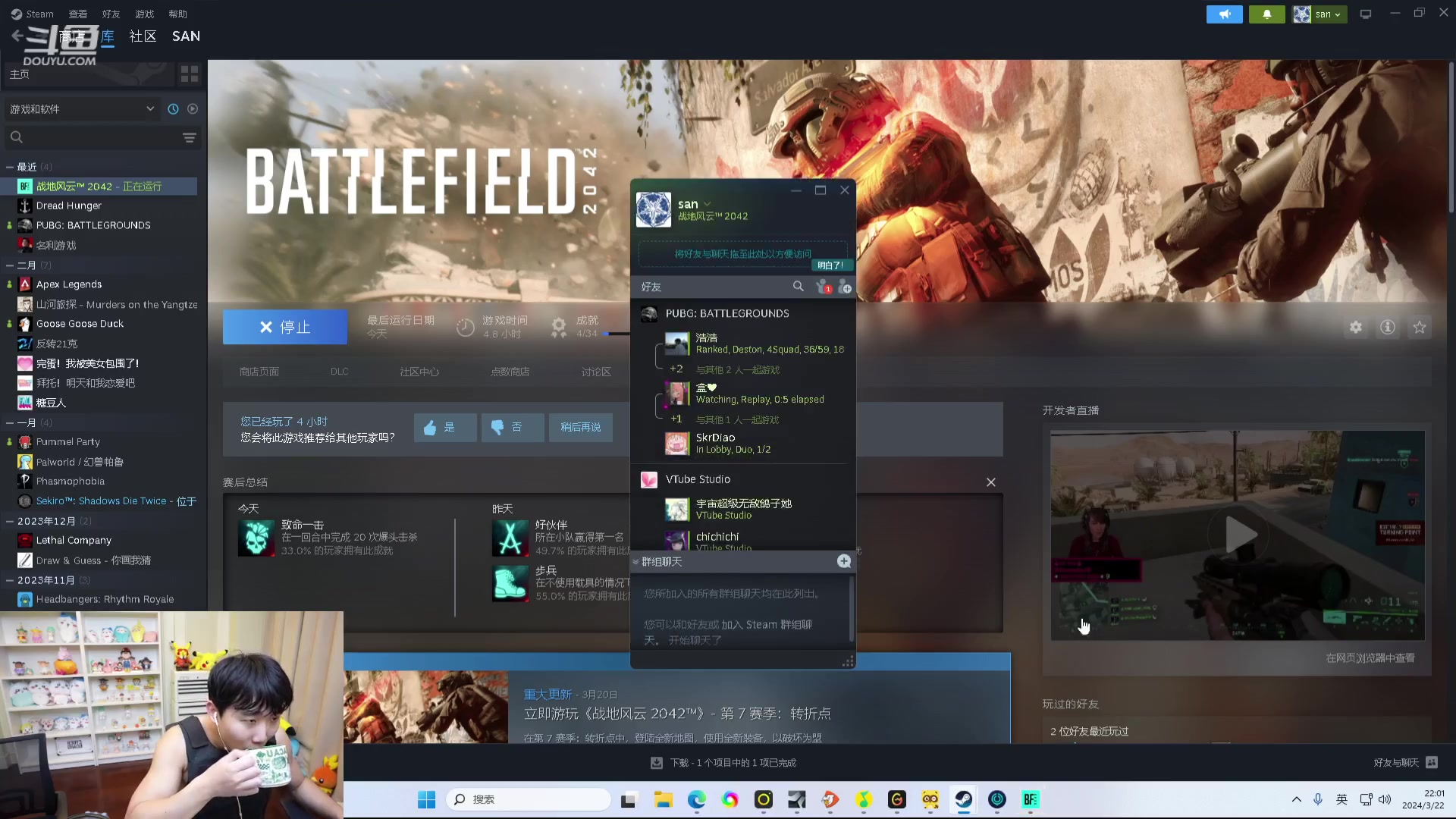The image size is (1456, 819).
Task: Open the SAN profile tab
Action: [x=186, y=36]
